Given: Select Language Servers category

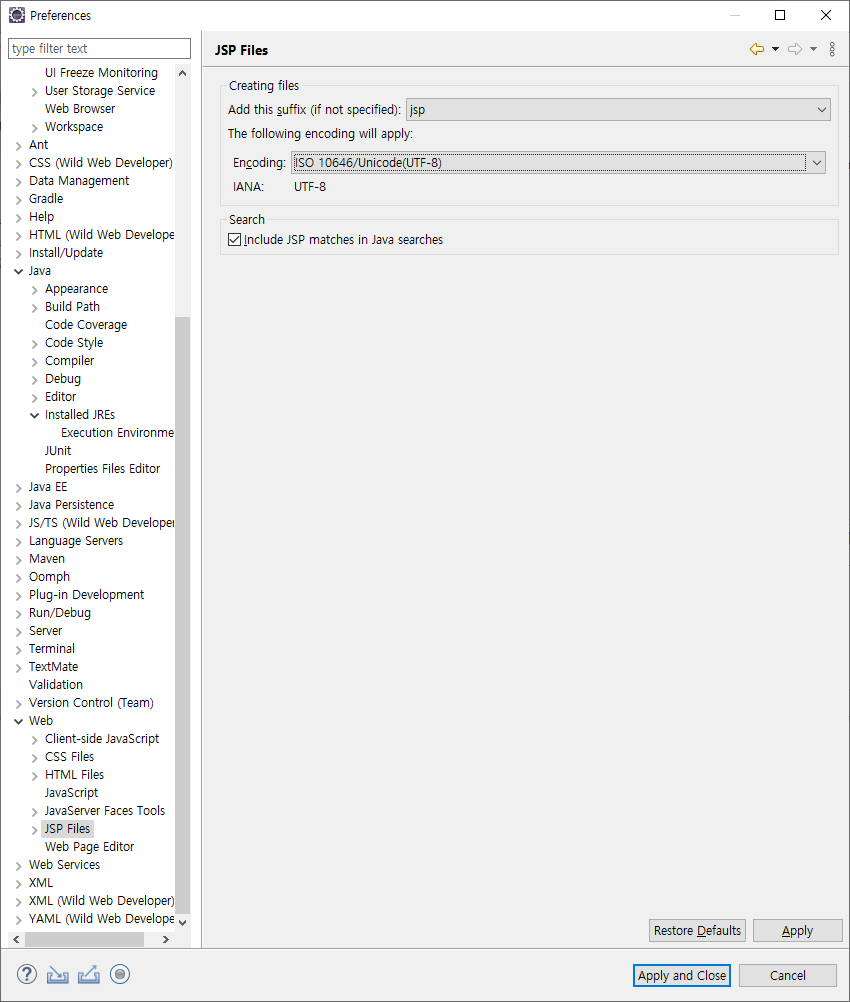Looking at the screenshot, I should click(x=76, y=541).
